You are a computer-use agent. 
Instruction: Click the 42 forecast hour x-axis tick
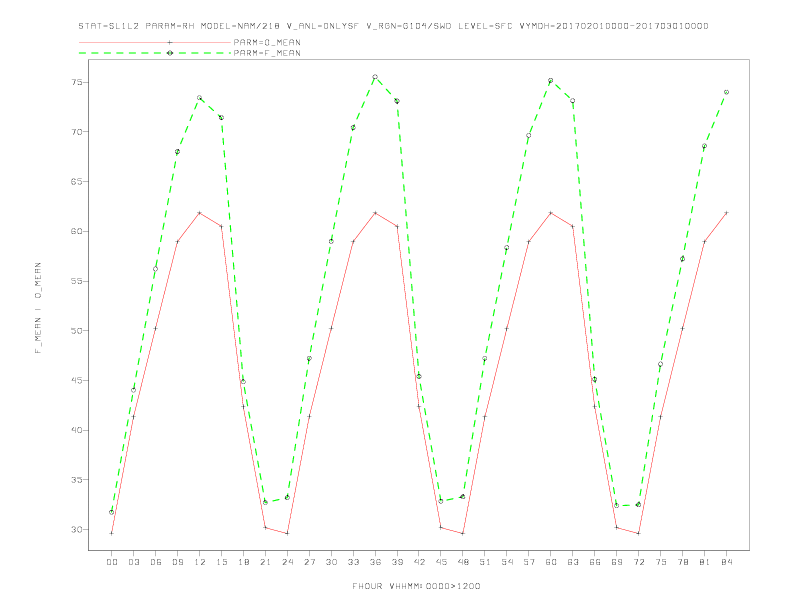click(x=419, y=562)
